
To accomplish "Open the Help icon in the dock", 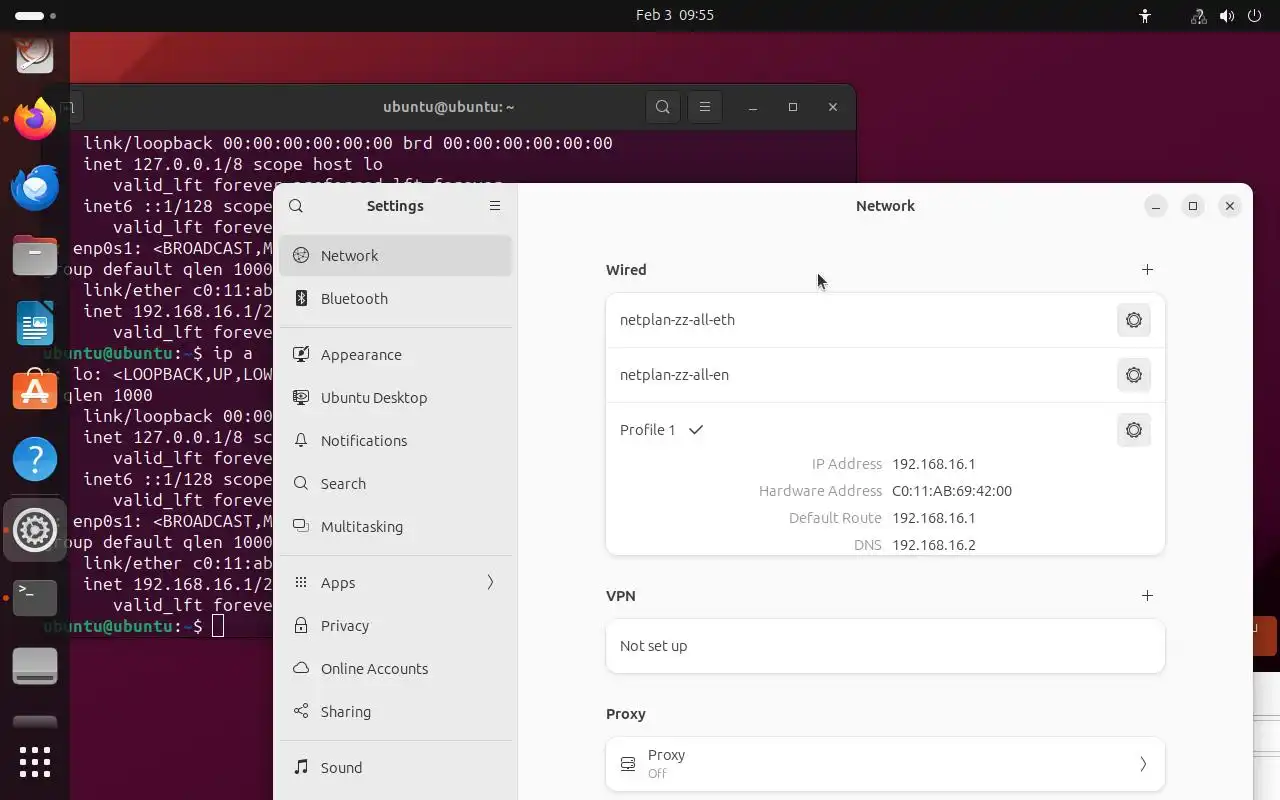I will [x=35, y=460].
